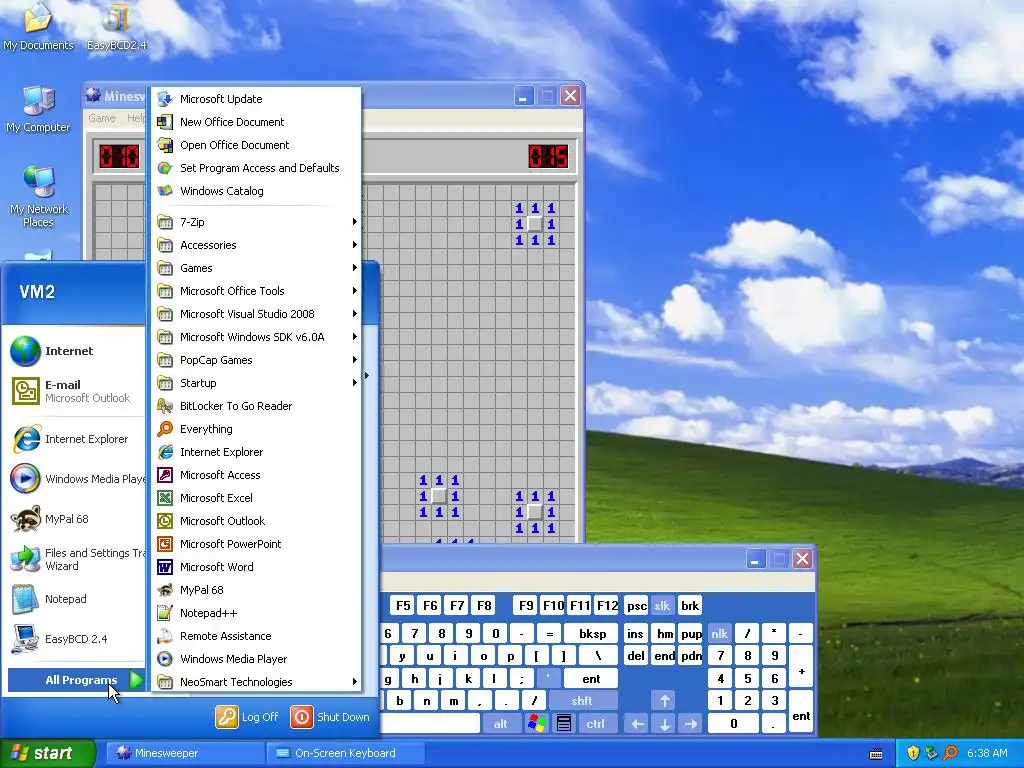The height and width of the screenshot is (768, 1024).
Task: Toggle the nlk num lock key
Action: [x=719, y=633]
